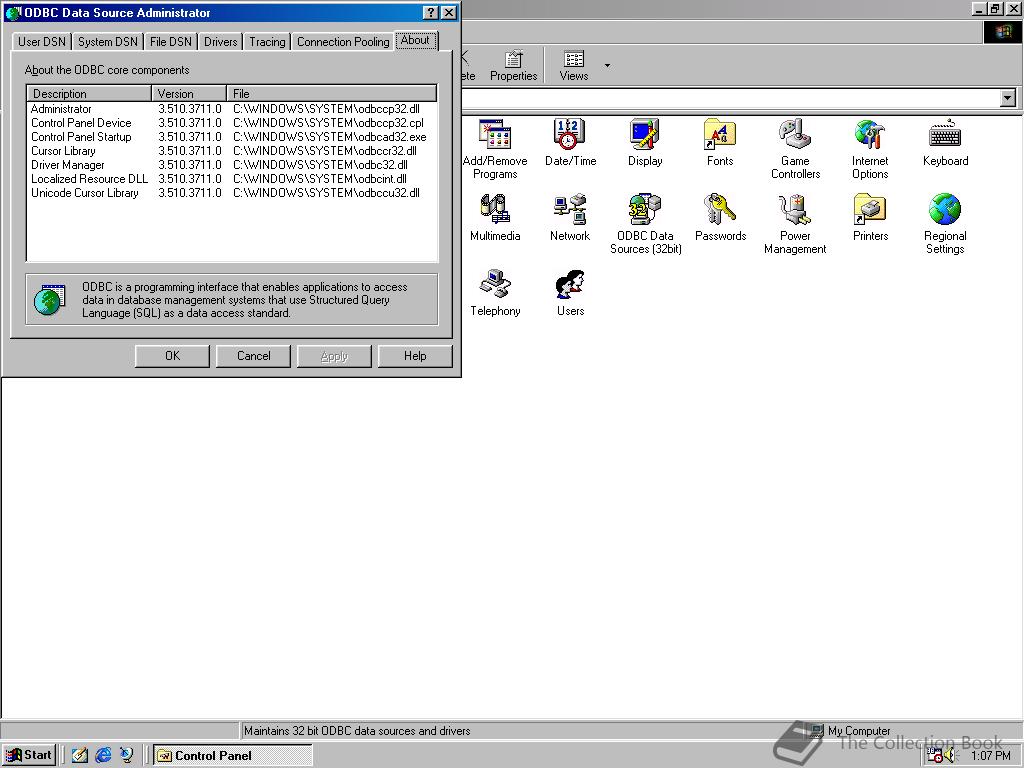Select the Printers folder icon
1024x768 pixels.
[x=870, y=217]
